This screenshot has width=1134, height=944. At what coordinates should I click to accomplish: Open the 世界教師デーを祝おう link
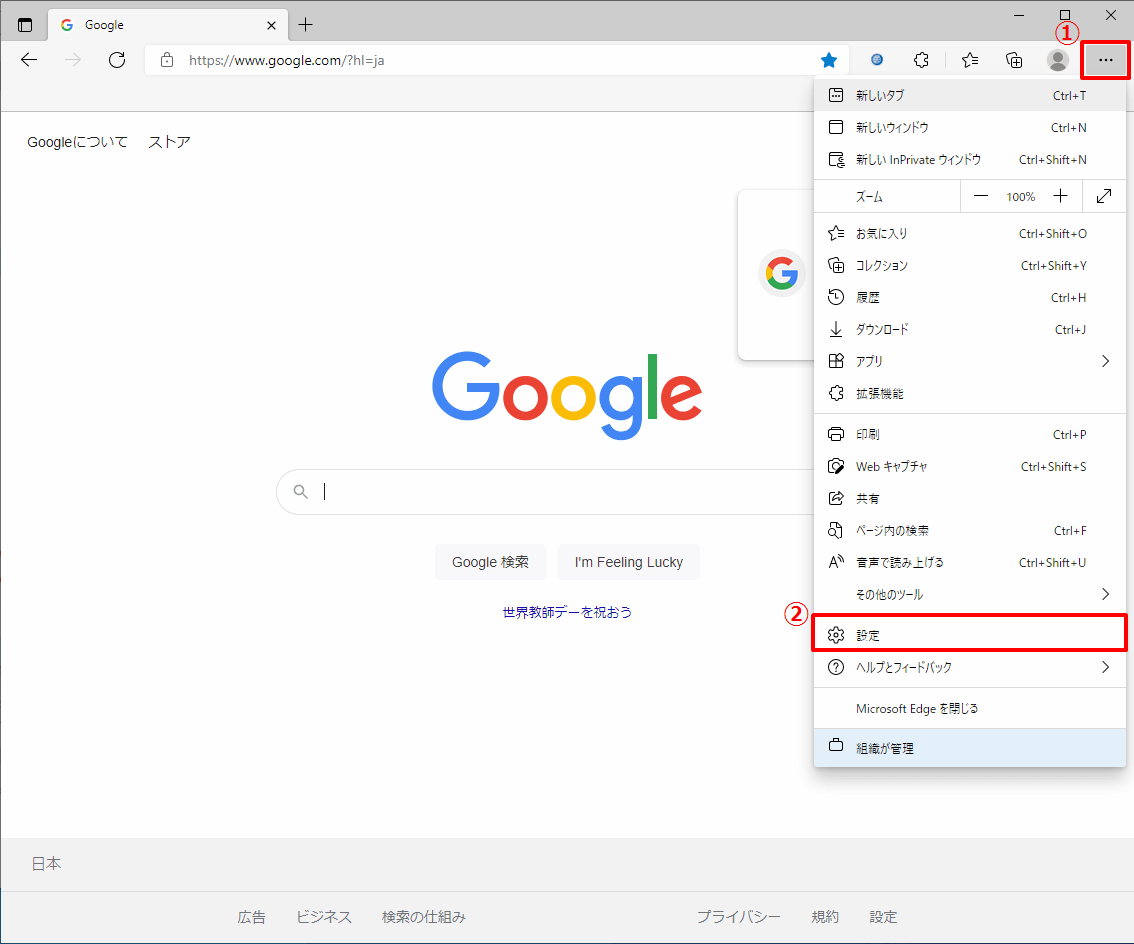[566, 611]
